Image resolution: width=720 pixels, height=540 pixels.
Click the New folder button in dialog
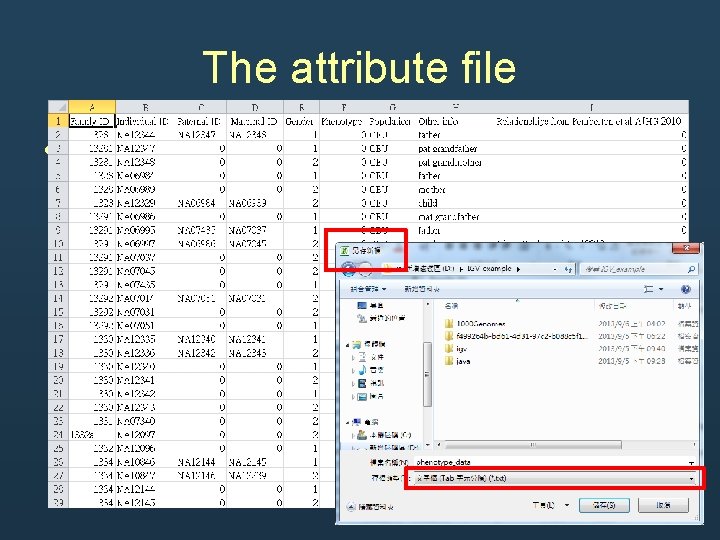pyautogui.click(x=422, y=289)
